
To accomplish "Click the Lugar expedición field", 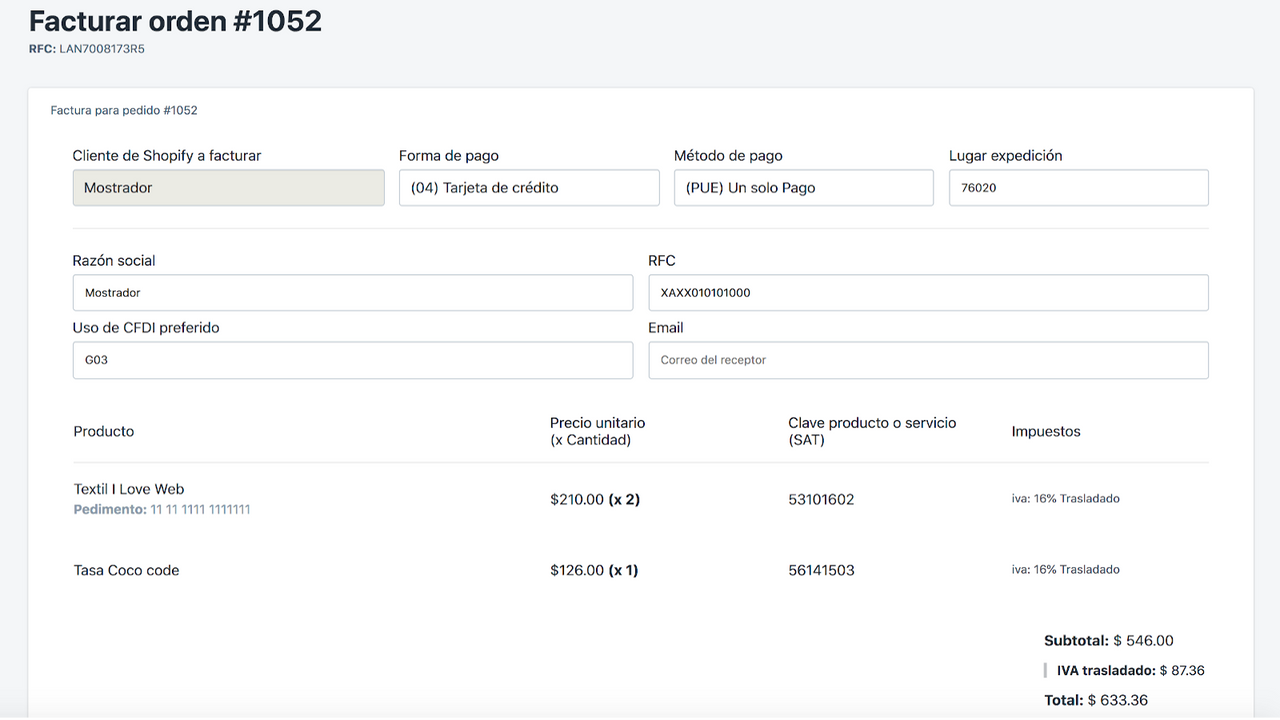I will 1078,187.
